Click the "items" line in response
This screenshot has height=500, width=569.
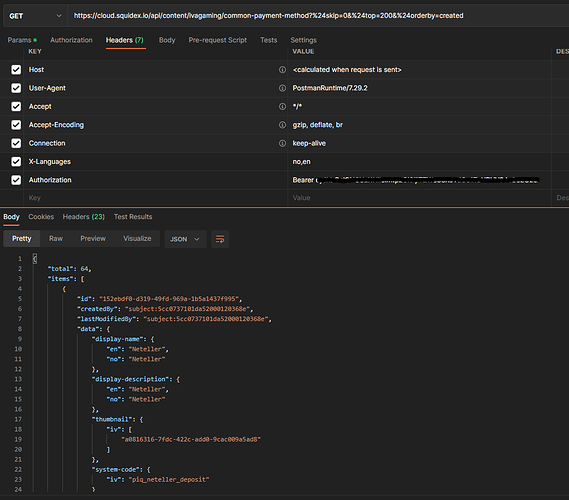click(x=66, y=279)
